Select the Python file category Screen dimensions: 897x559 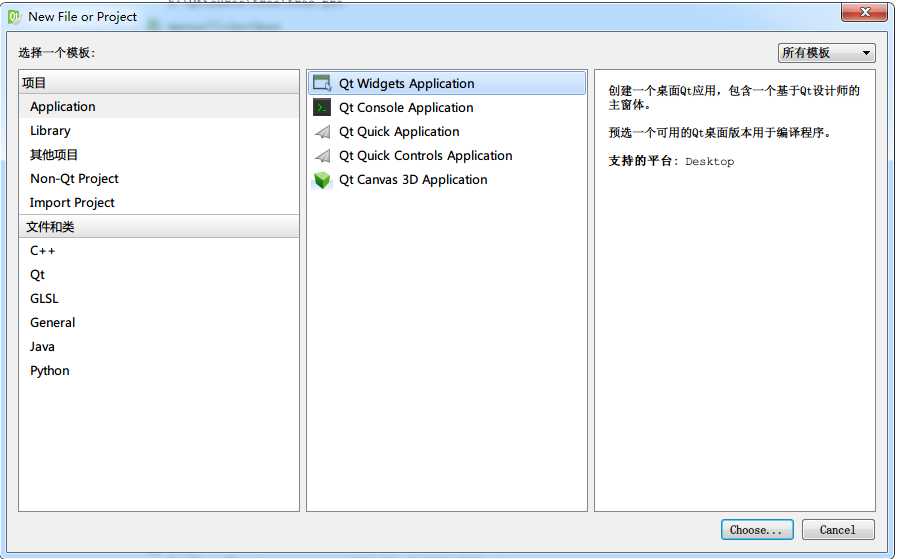(159, 371)
